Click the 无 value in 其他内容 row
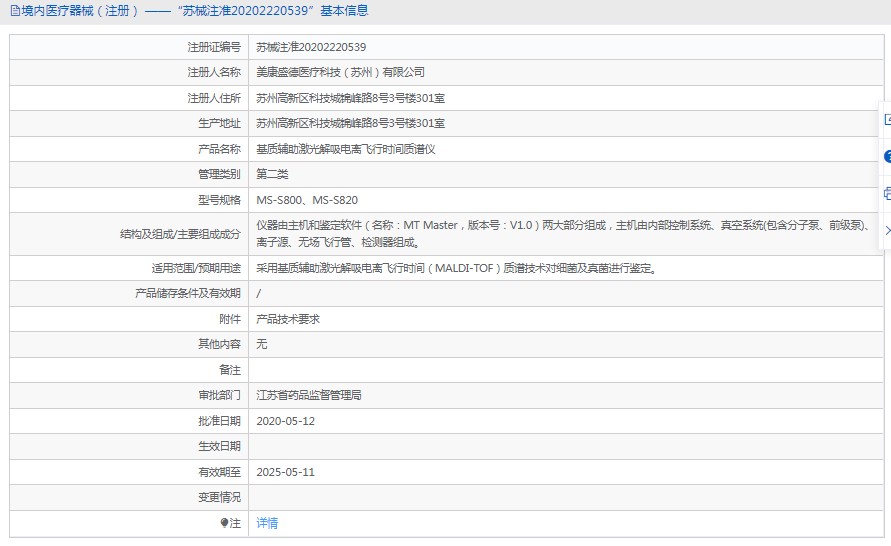 261,344
